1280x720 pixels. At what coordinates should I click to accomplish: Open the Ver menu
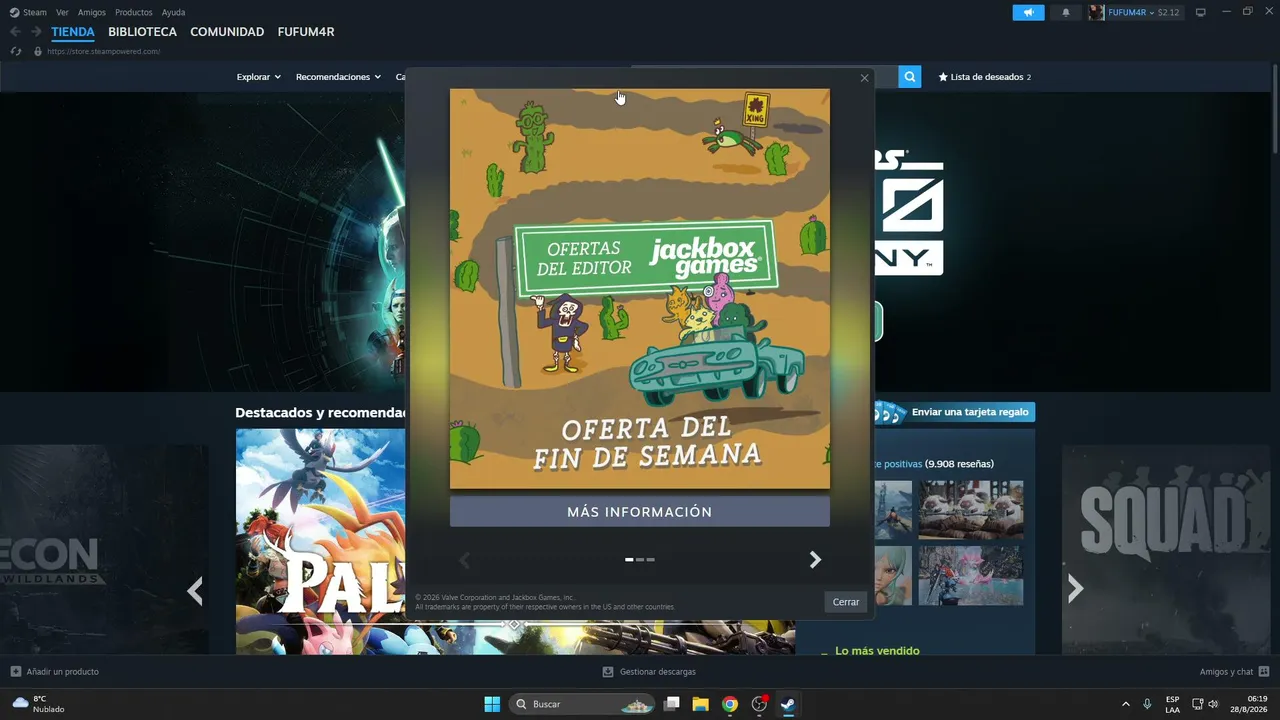[x=62, y=12]
